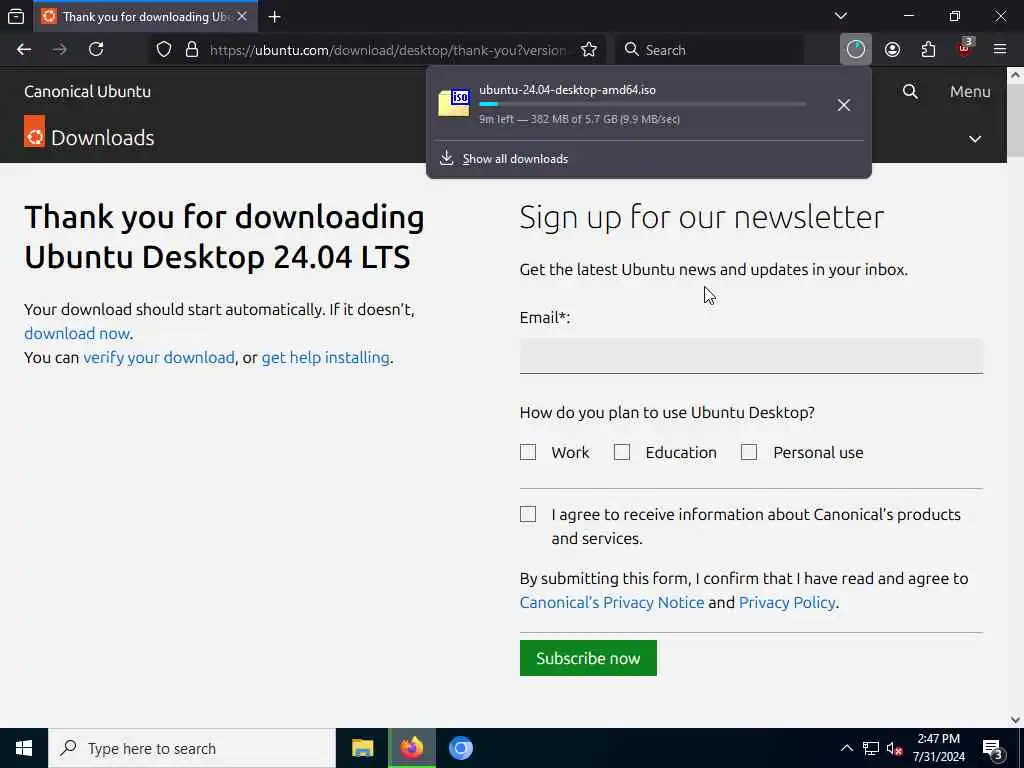Open the site Menu
The width and height of the screenshot is (1024, 768).
pyautogui.click(x=970, y=91)
